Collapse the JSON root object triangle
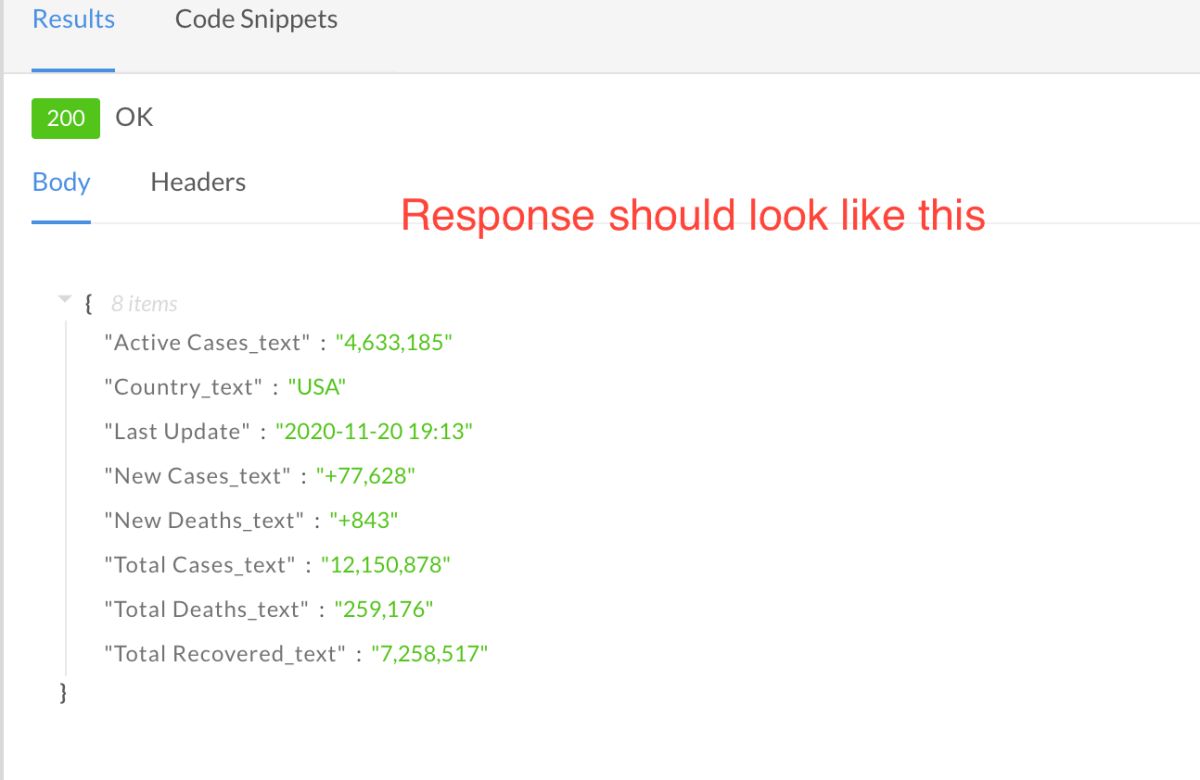The image size is (1200, 780). tap(66, 299)
